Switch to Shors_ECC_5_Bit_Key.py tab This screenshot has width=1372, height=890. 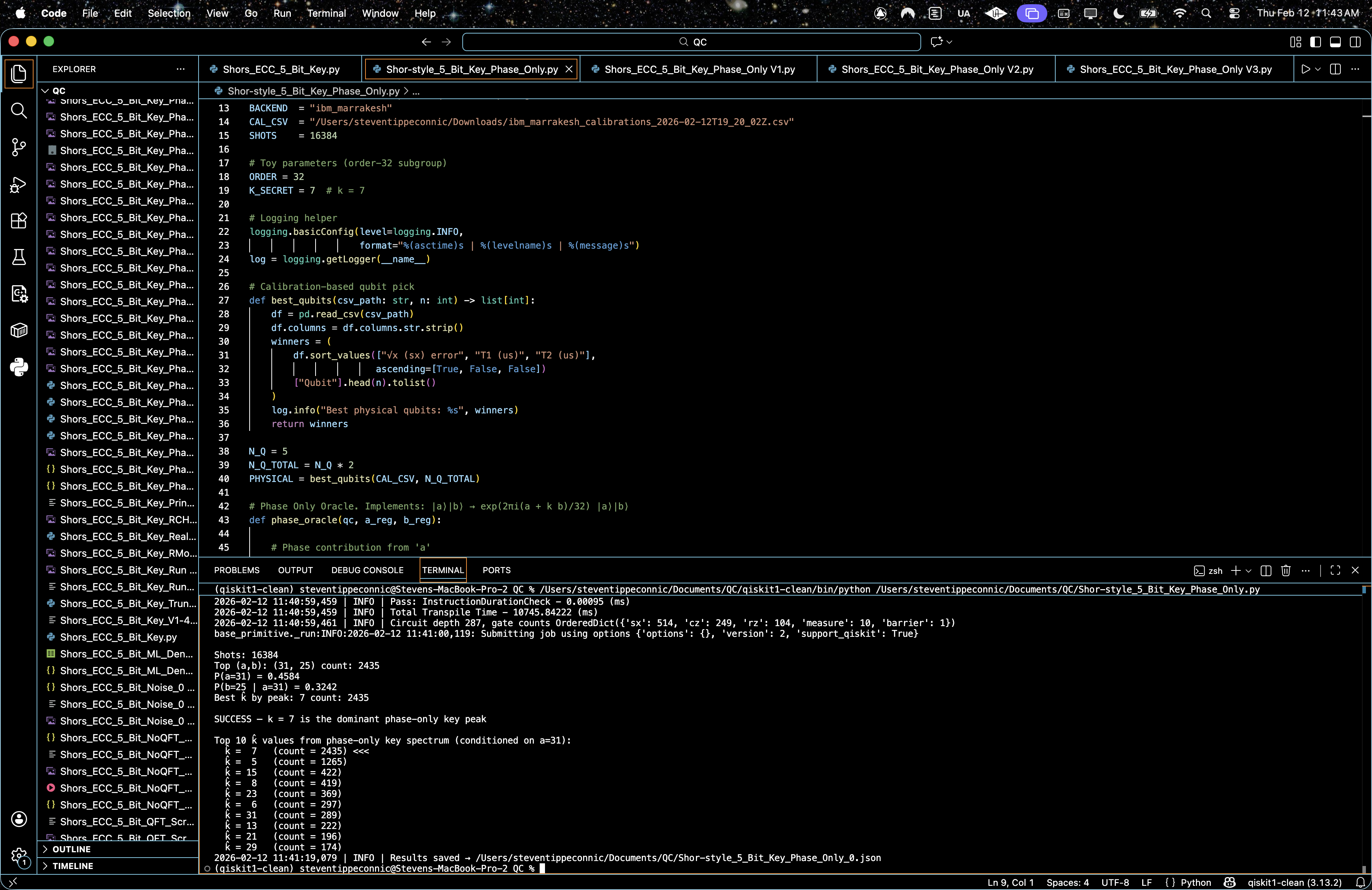click(281, 69)
